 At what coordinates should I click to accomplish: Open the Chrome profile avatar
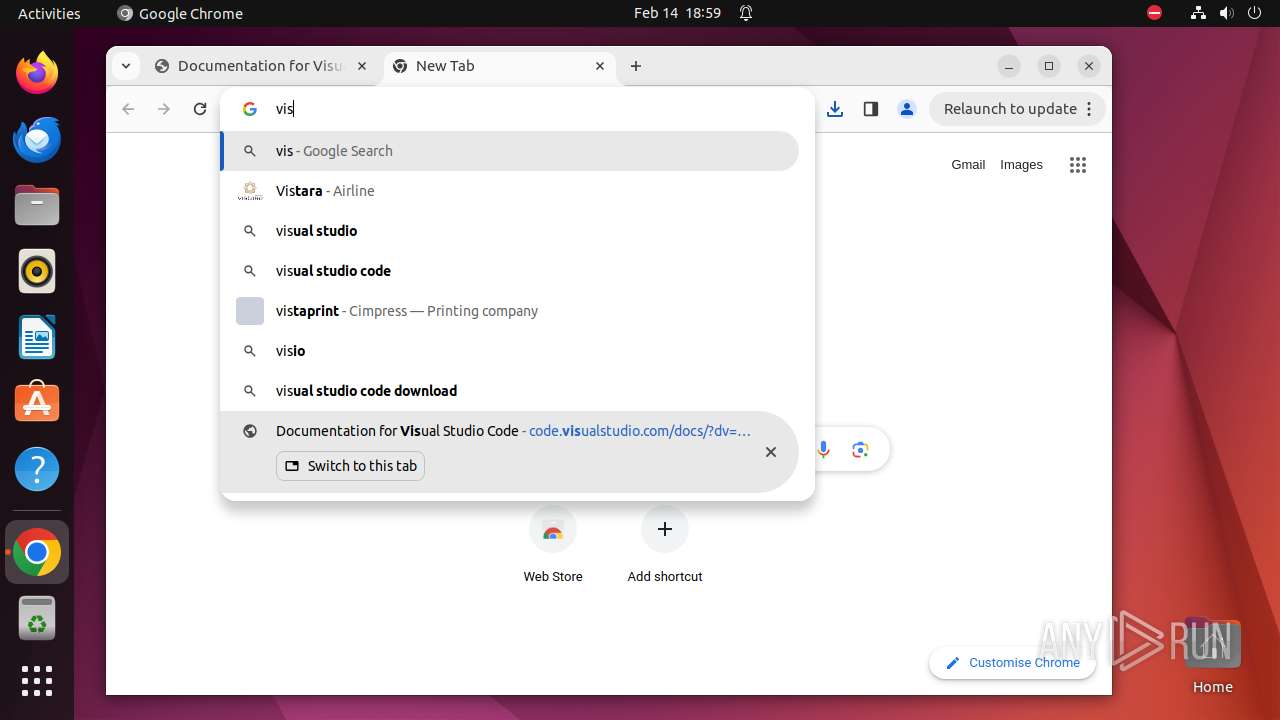[x=907, y=109]
